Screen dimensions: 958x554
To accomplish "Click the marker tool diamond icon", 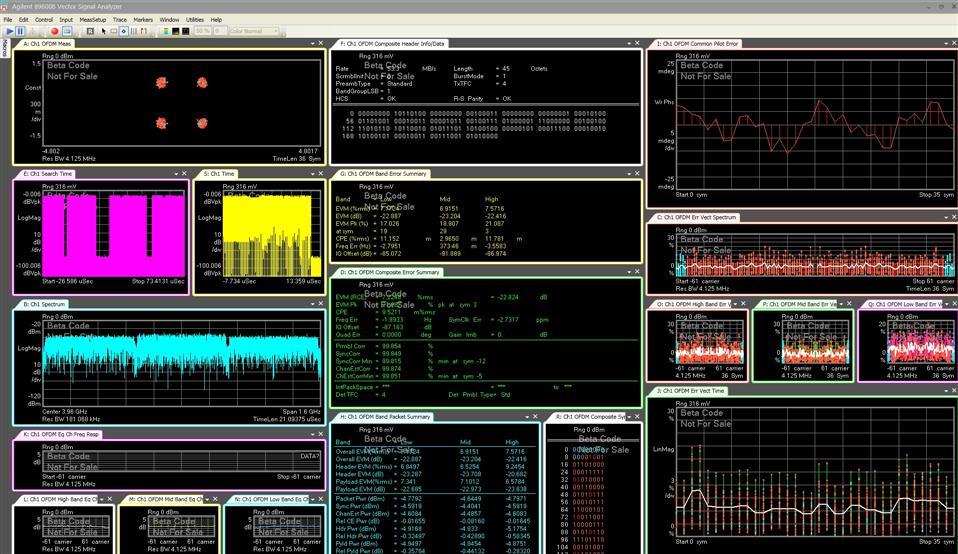I will [x=124, y=31].
